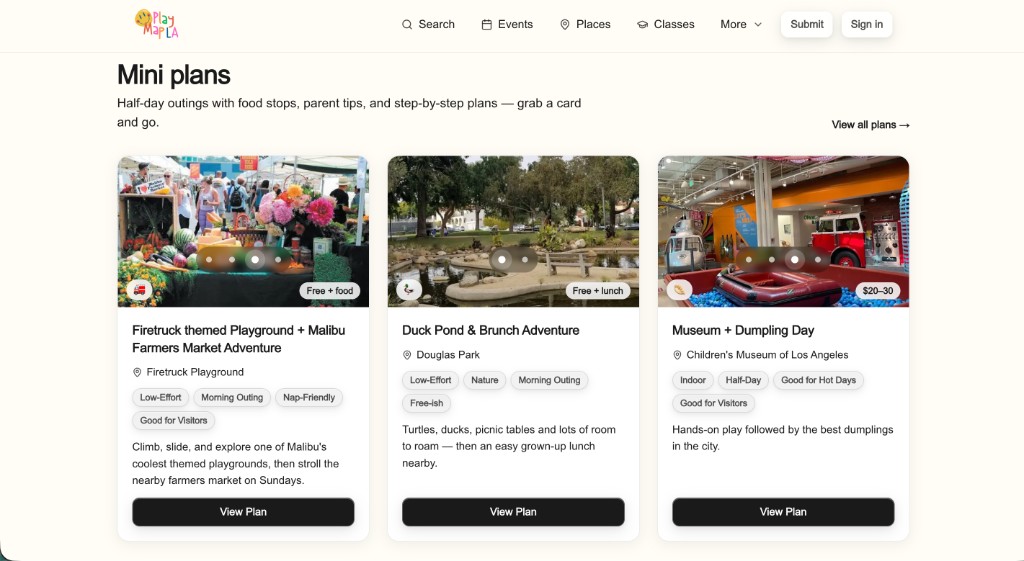Viewport: 1024px width, 561px height.
Task: Click the dumpling emoji badge on Museum card
Action: [679, 290]
